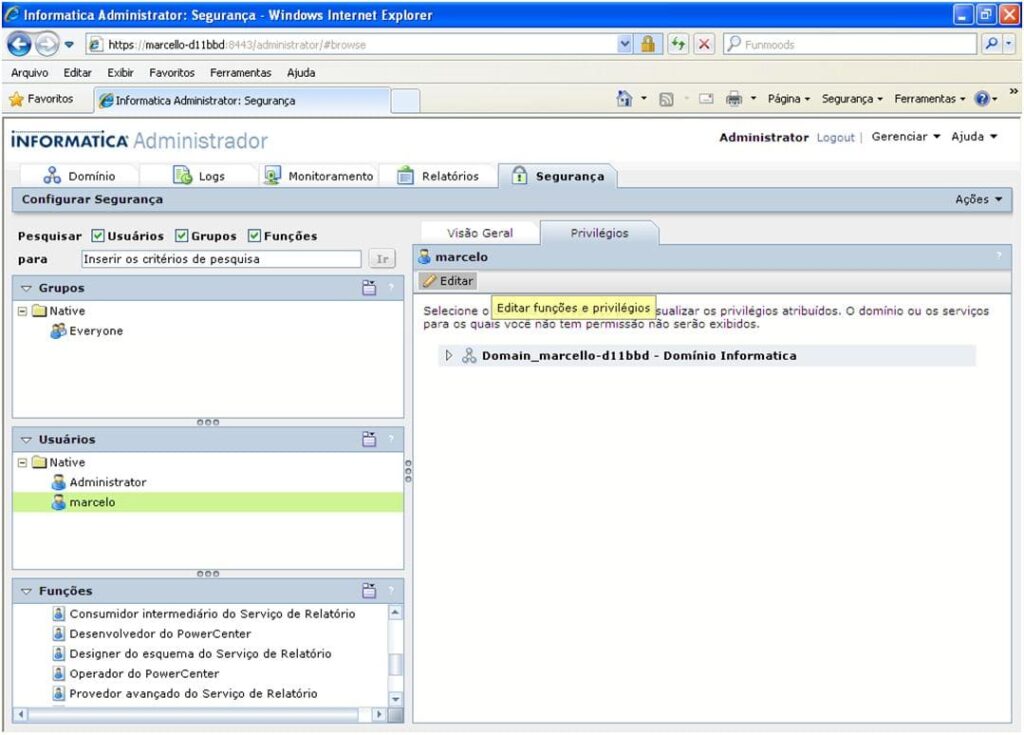The image size is (1024, 735).
Task: Select Consumidor intermediário do Serviço de Relatório
Action: click(x=212, y=613)
